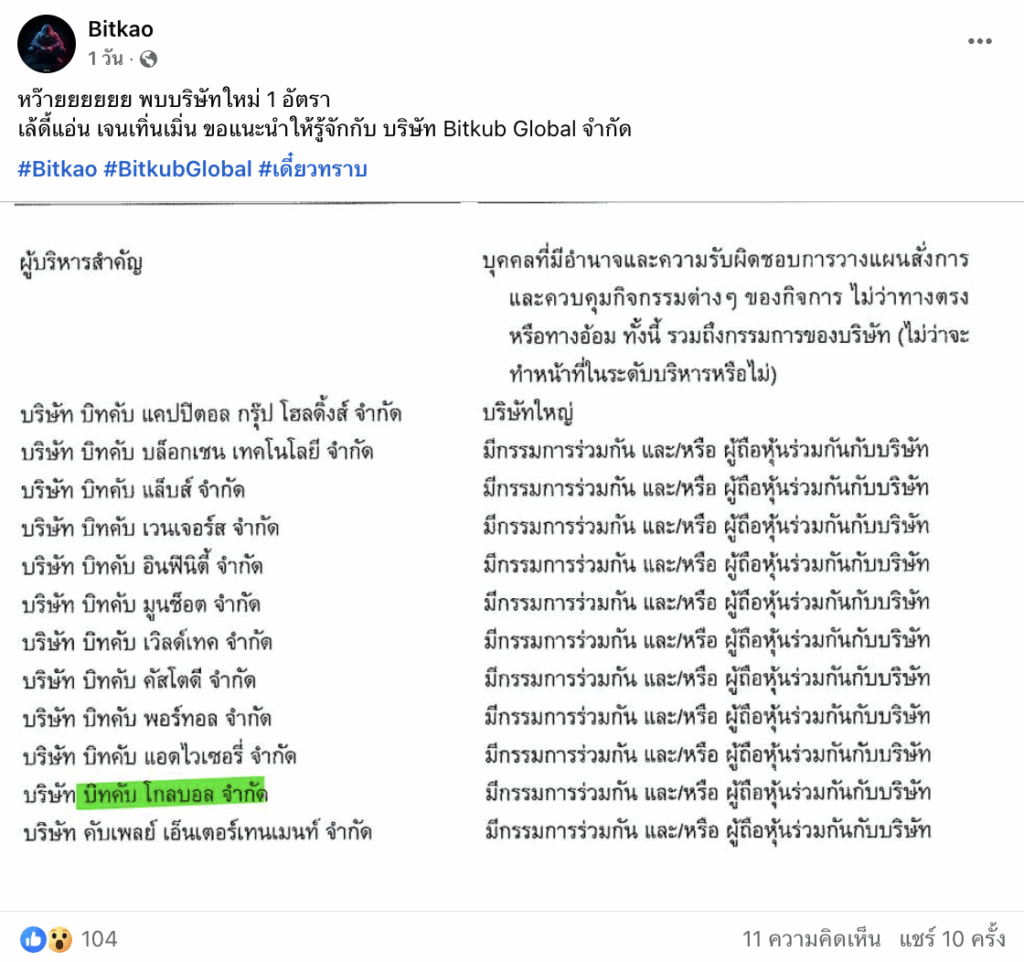Open the 11 ความคิดเห็น comments

click(811, 938)
